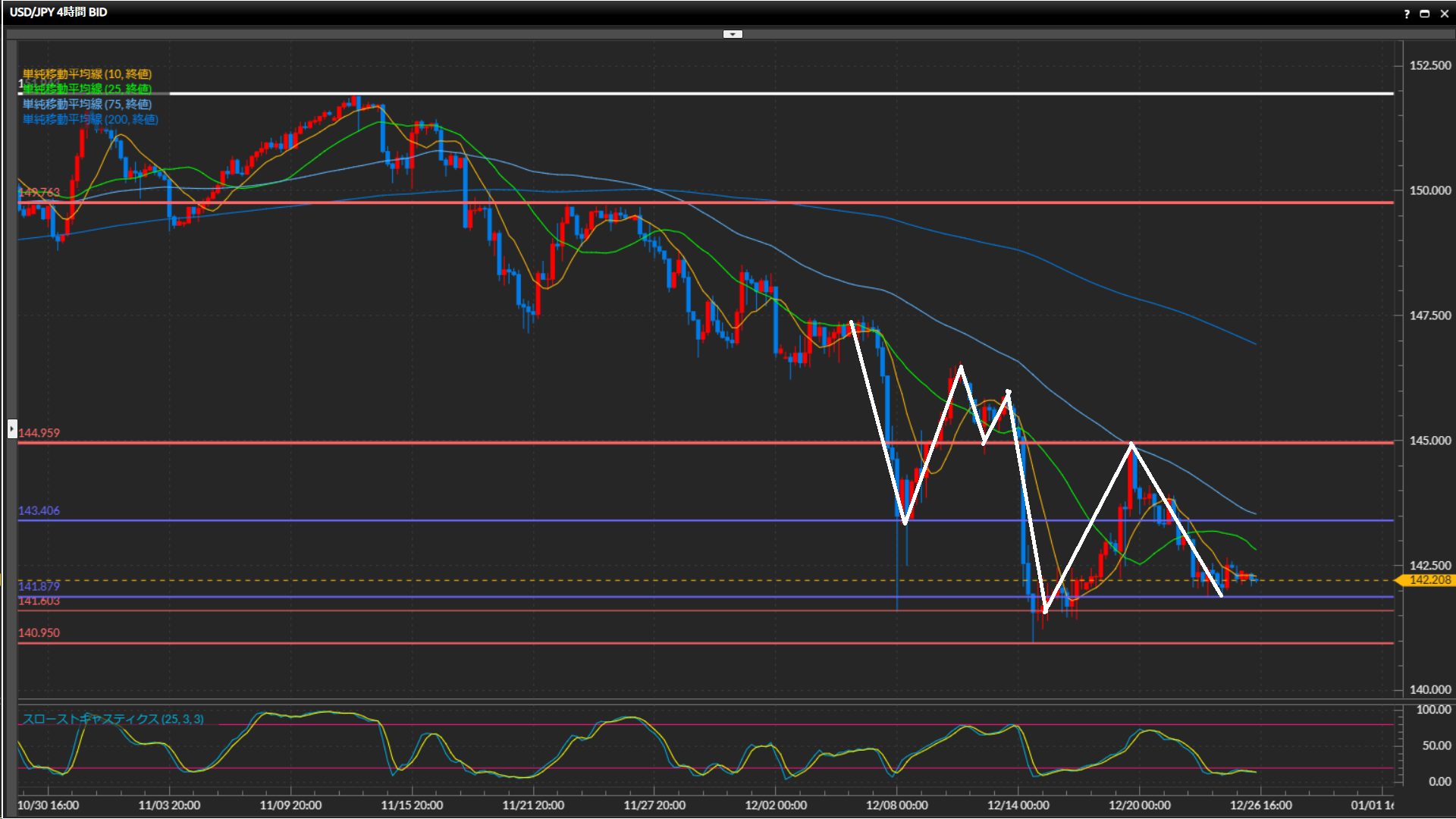
Task: Click the 50.00 stochastics scale label
Action: 1436,746
